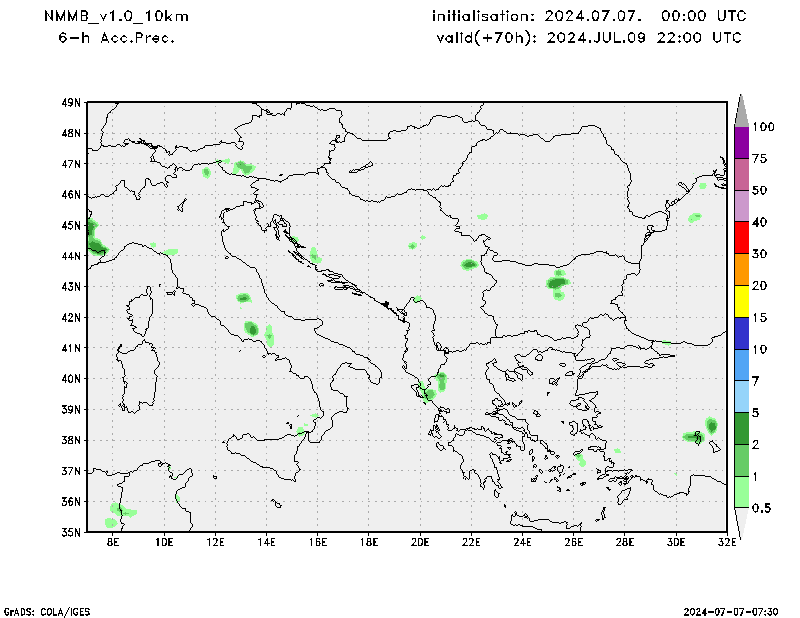The image size is (800, 618).
Task: Click the initialisation date text
Action: [x=588, y=17]
